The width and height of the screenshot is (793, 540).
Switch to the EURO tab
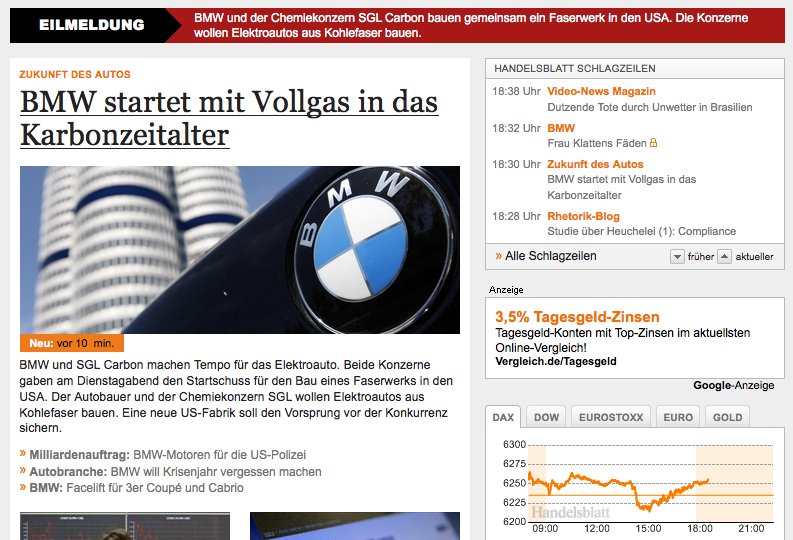678,417
